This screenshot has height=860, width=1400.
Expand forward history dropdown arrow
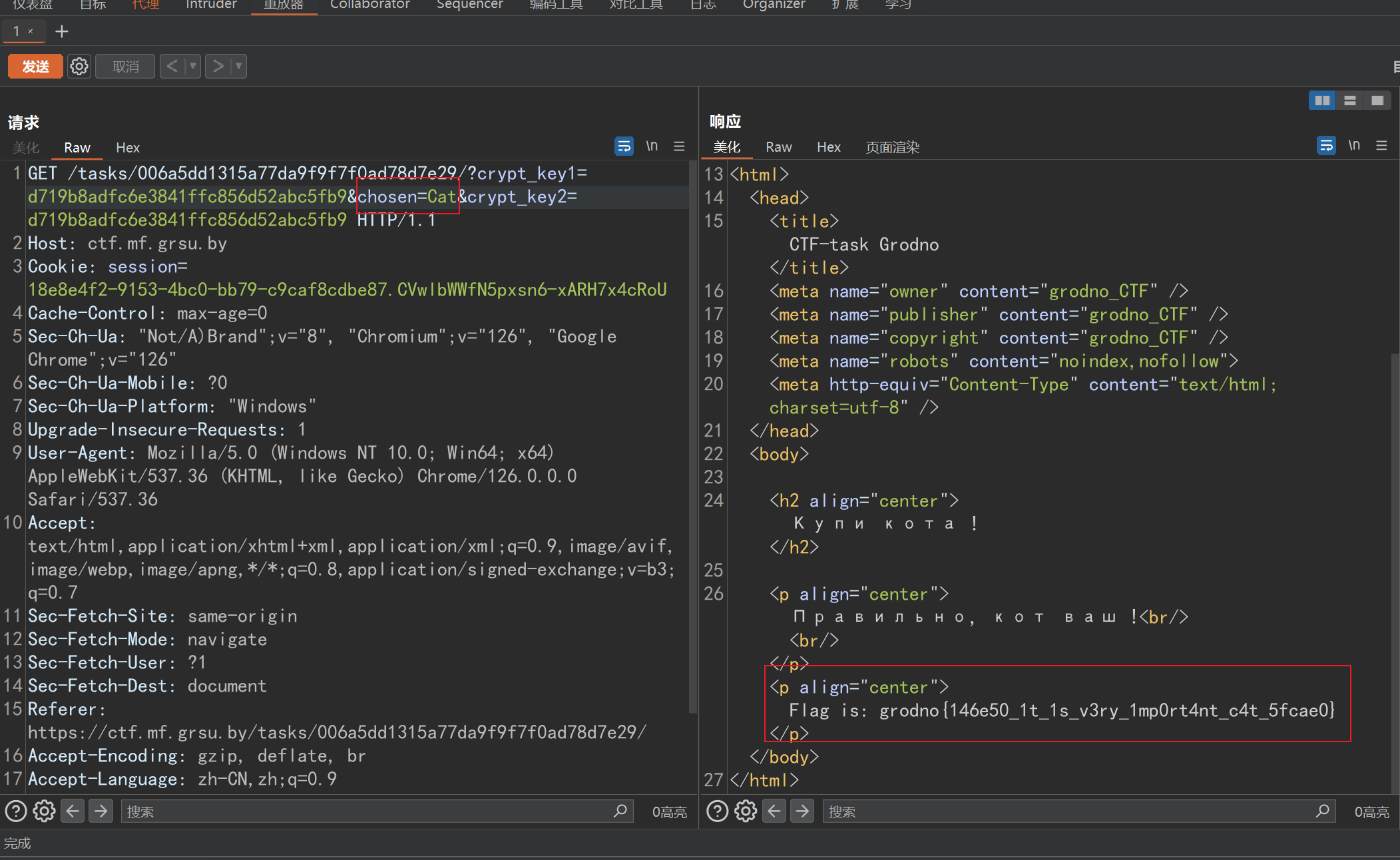[x=238, y=67]
